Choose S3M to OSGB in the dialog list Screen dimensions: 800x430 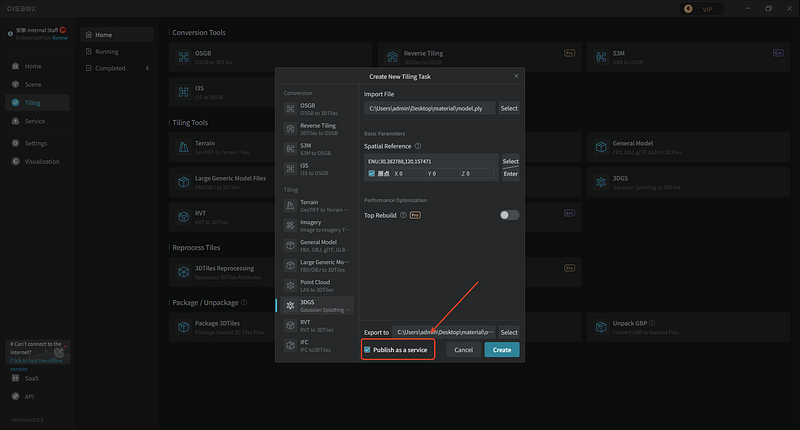pyautogui.click(x=317, y=149)
